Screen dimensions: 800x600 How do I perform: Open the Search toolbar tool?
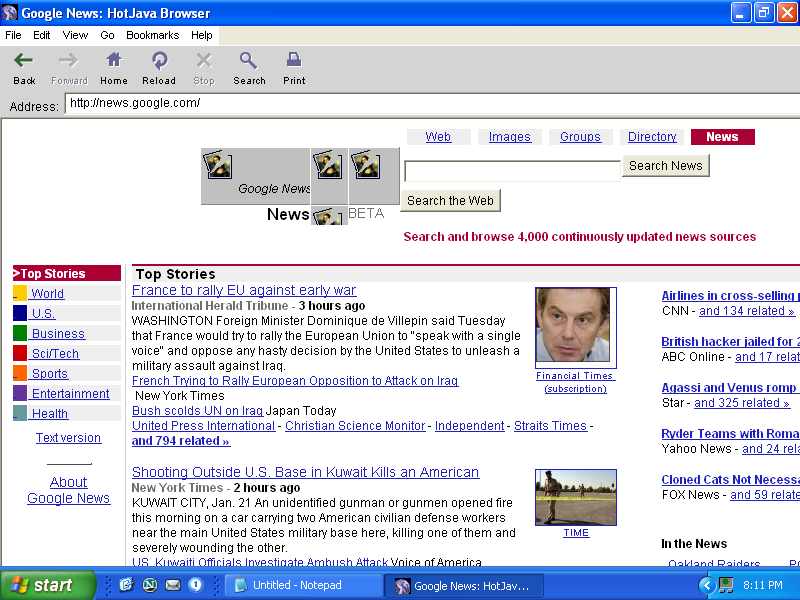(x=249, y=61)
